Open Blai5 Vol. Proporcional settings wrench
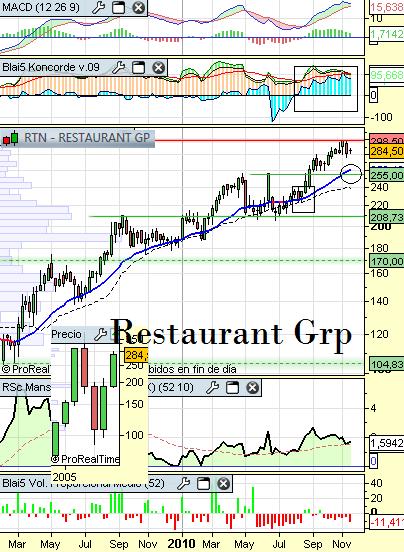Viewport: 404px width, 552px height. click(x=183, y=484)
